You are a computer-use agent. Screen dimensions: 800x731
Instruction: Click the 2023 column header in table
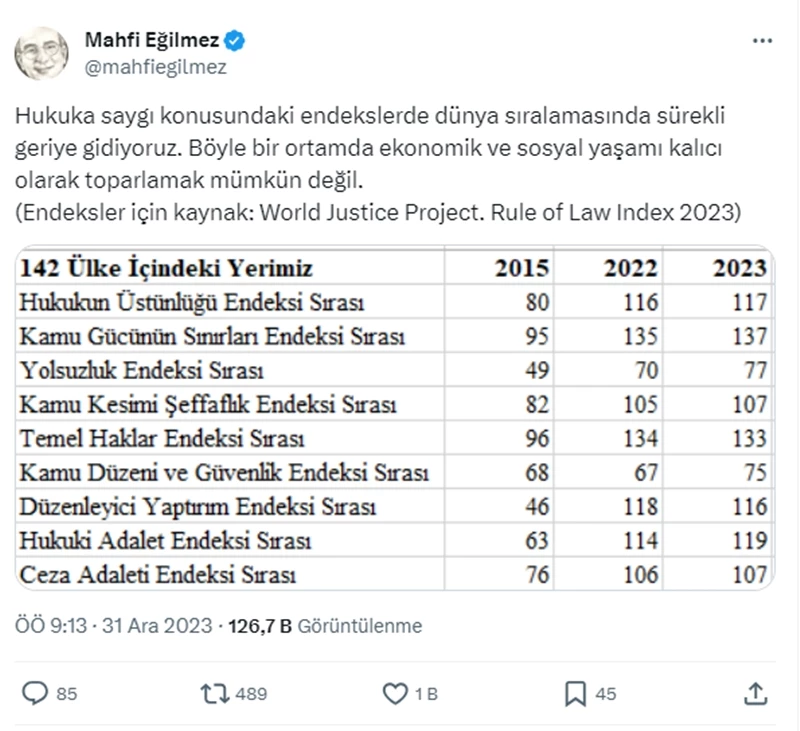[739, 268]
